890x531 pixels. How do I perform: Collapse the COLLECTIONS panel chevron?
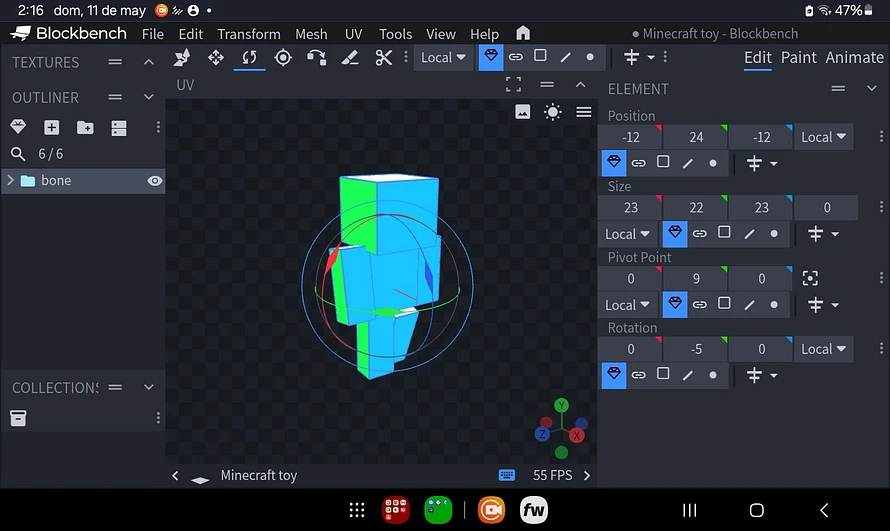point(149,387)
